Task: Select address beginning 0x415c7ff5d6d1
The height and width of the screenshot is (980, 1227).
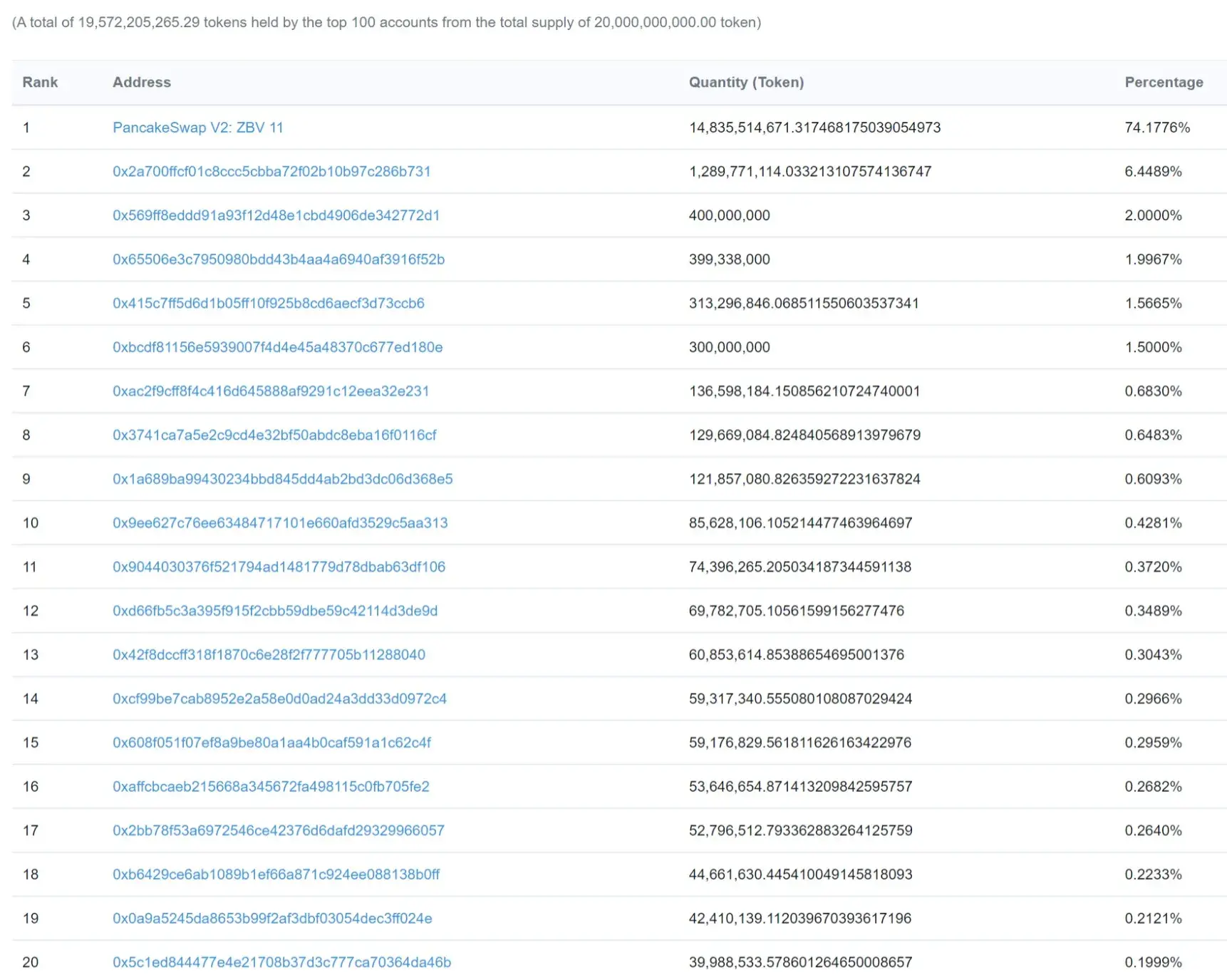Action: click(269, 303)
